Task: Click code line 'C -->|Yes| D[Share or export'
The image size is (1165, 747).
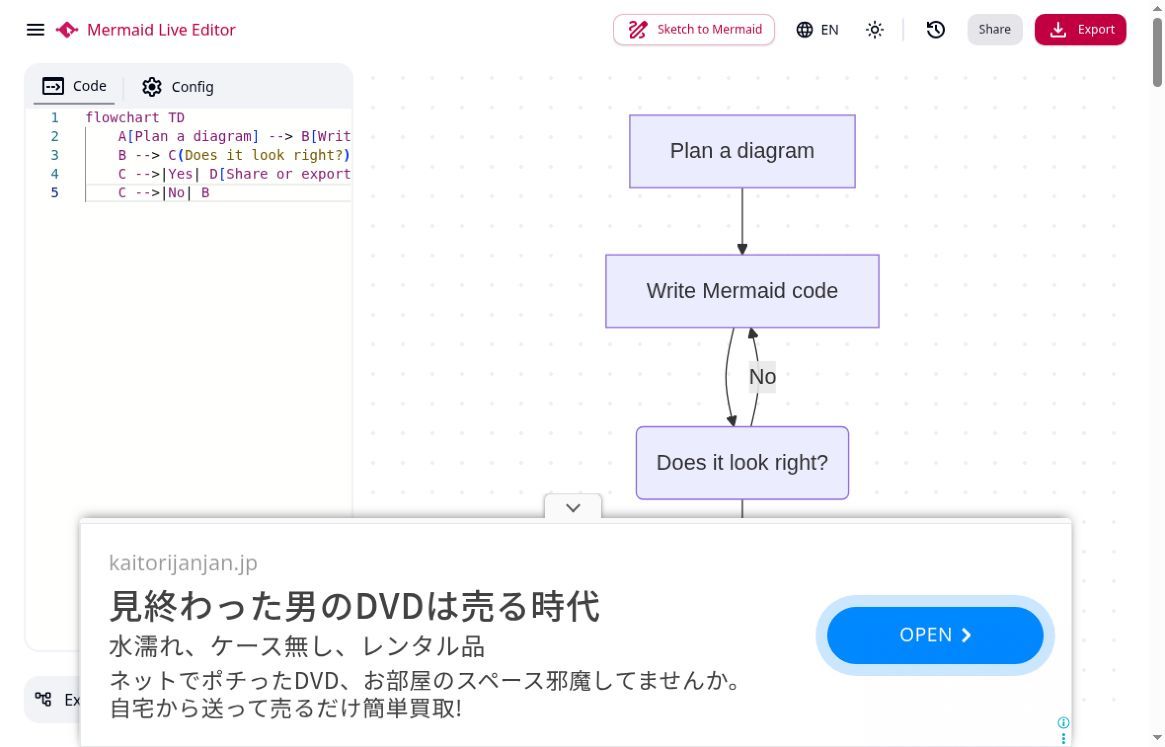Action: 233,174
